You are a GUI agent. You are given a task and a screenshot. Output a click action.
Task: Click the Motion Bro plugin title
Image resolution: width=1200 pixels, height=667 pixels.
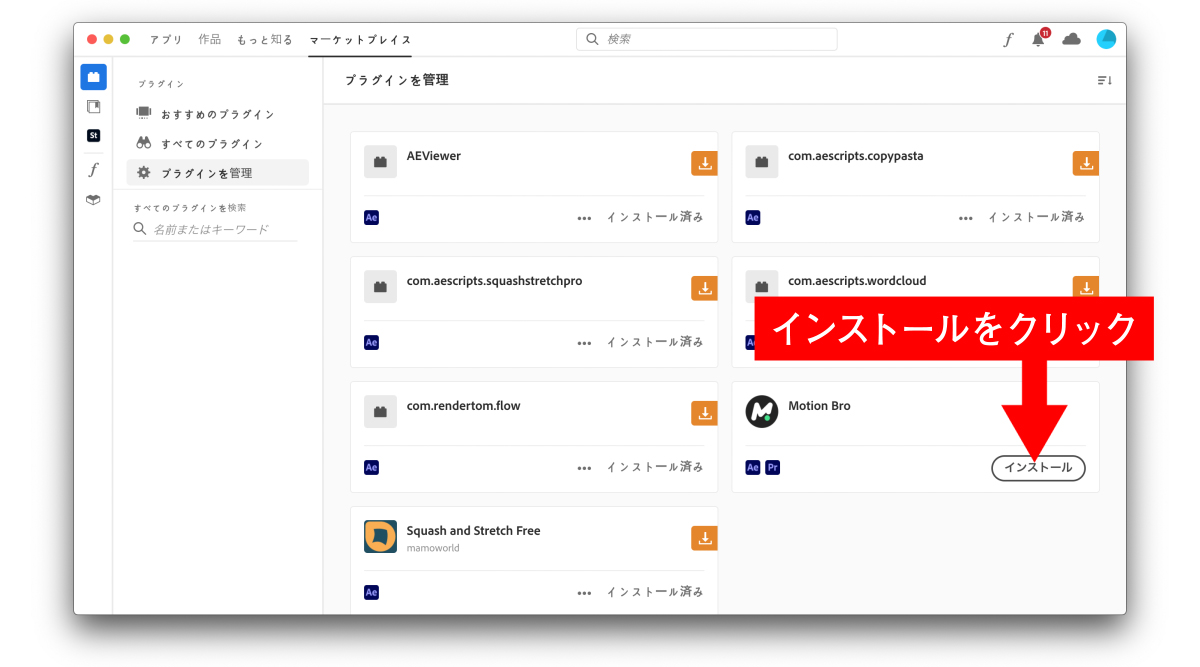pos(819,406)
